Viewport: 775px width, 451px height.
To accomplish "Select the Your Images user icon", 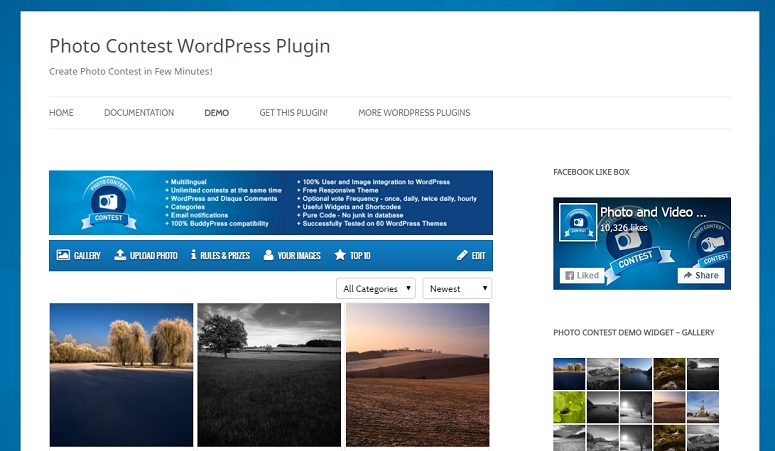I will pos(268,255).
